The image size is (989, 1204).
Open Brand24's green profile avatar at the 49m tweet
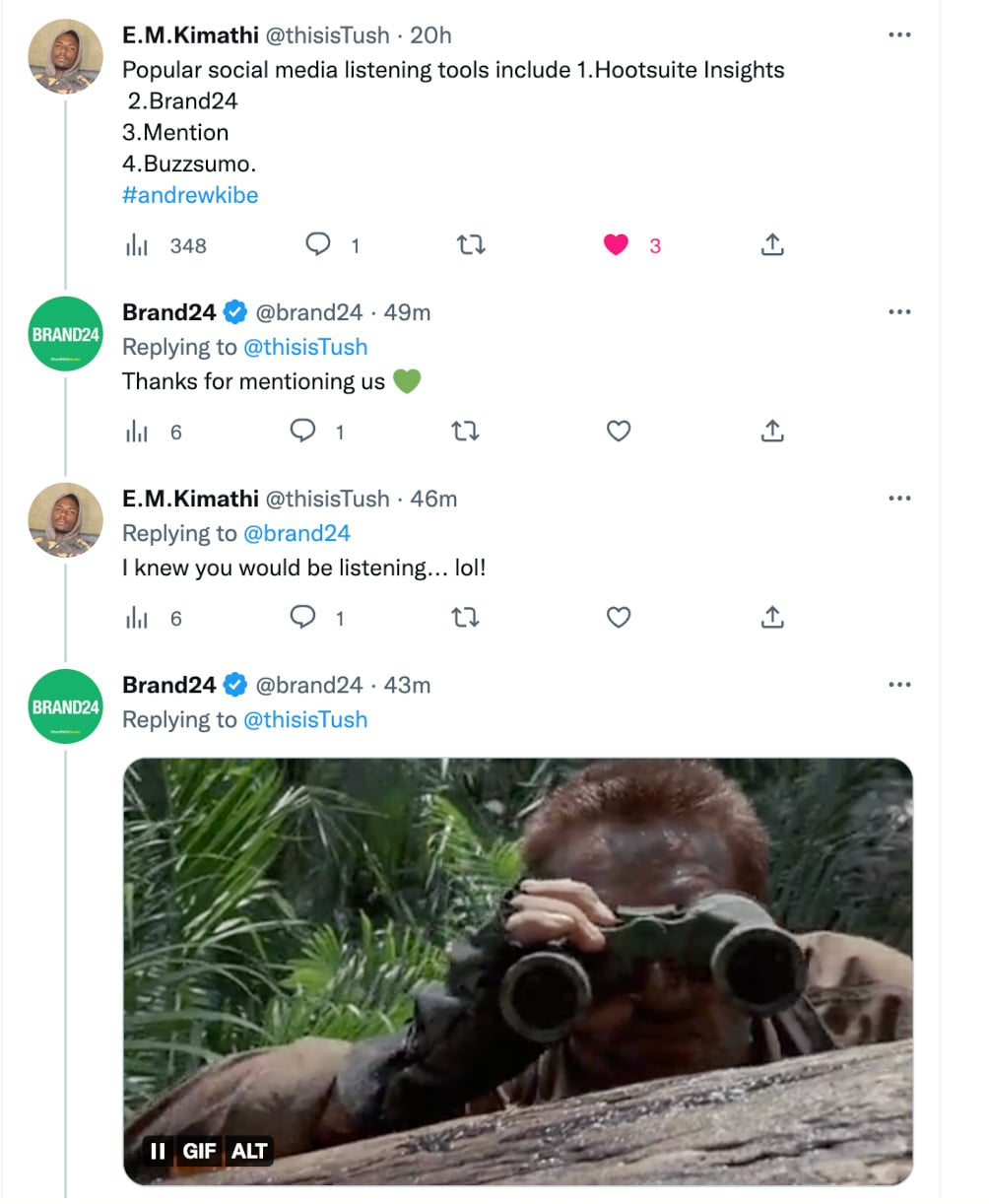coord(65,334)
